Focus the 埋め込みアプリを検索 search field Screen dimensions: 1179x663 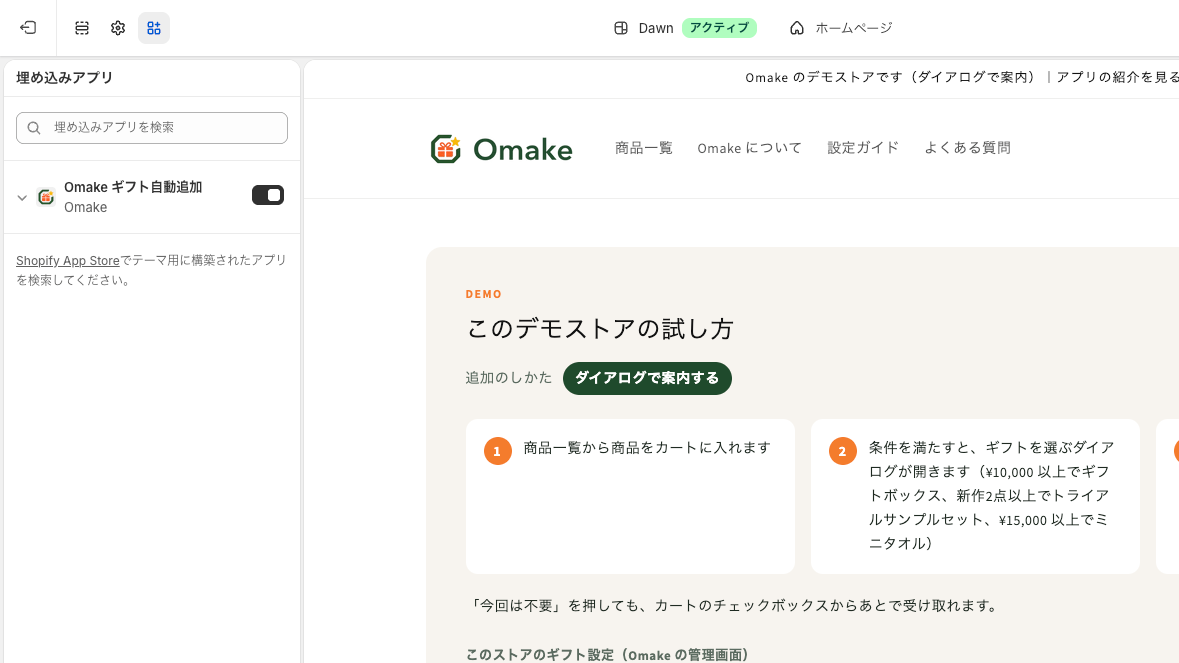pyautogui.click(x=152, y=128)
